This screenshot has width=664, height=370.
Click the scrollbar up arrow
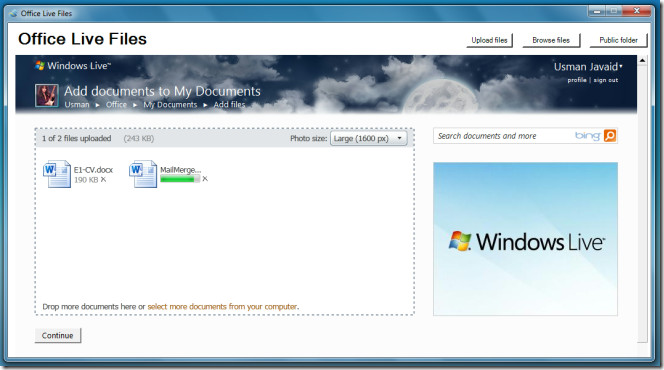(x=642, y=61)
